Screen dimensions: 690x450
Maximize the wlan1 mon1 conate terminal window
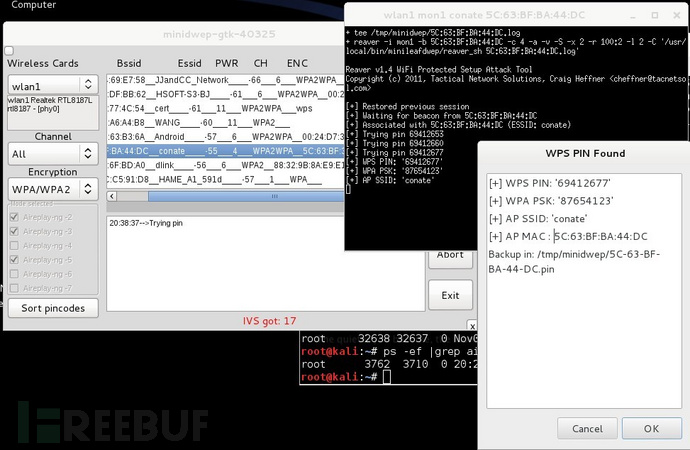(x=655, y=15)
